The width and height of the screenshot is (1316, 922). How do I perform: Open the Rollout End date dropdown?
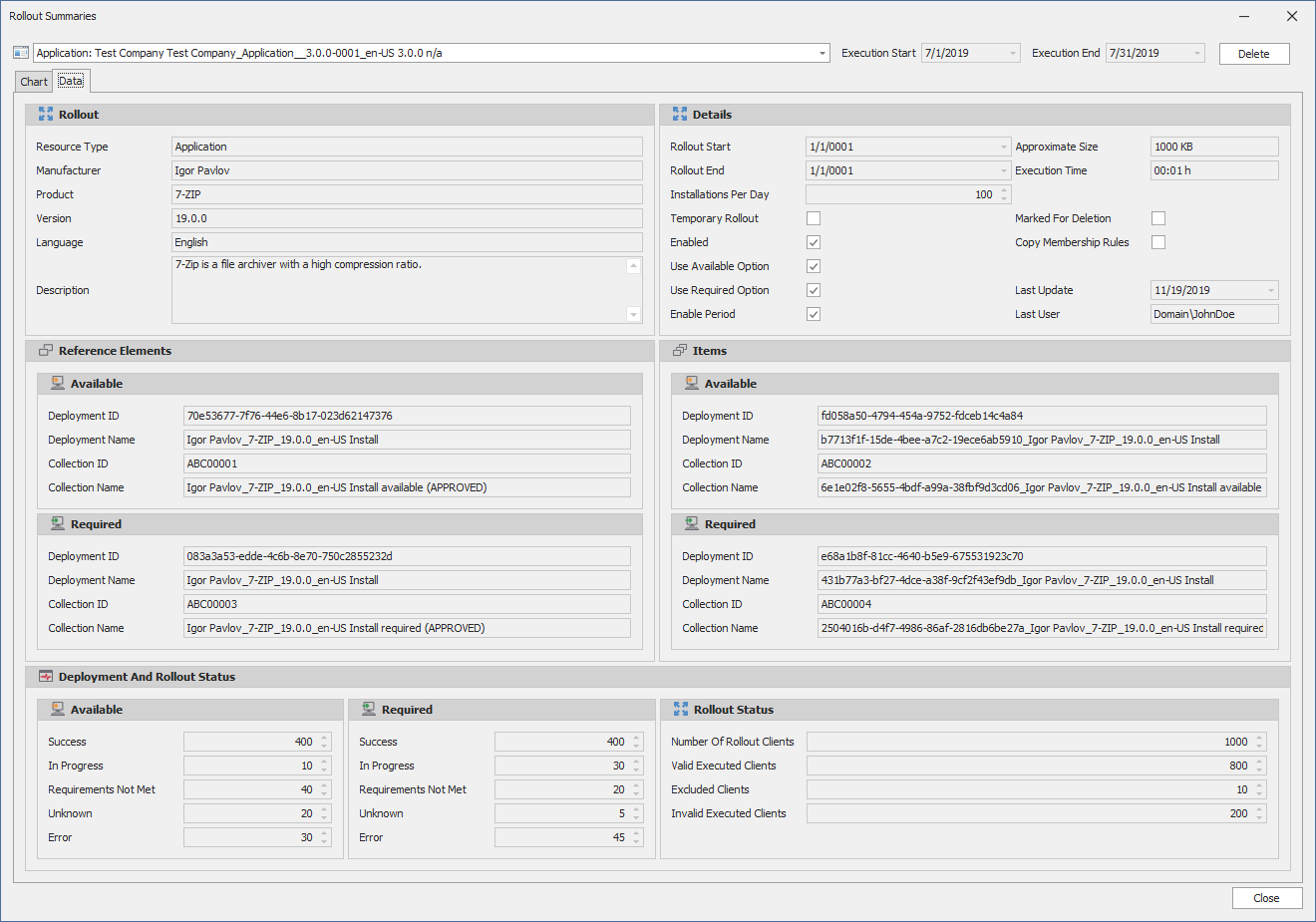1004,170
